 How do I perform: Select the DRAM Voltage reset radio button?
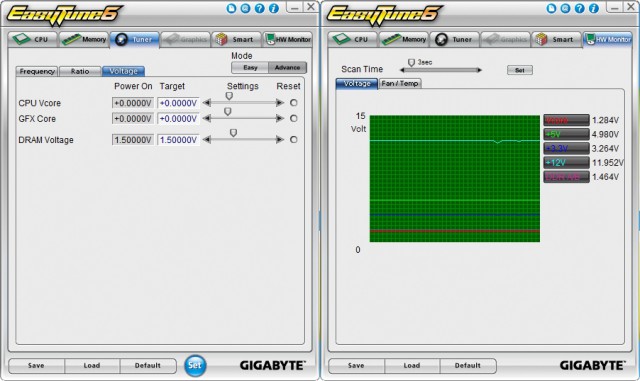coord(293,140)
